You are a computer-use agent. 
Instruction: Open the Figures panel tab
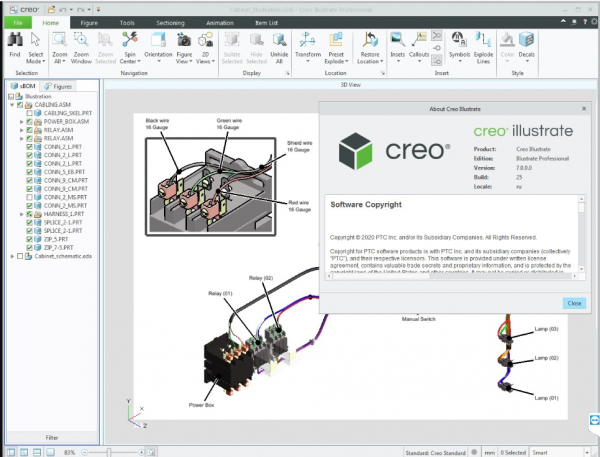[x=58, y=87]
